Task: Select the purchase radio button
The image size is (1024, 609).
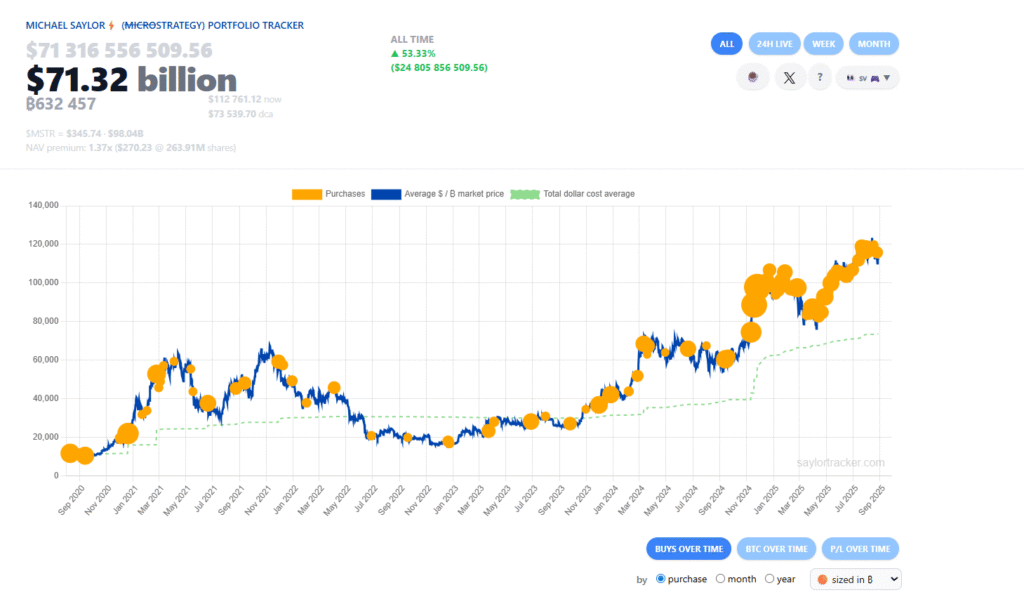Action: click(660, 578)
